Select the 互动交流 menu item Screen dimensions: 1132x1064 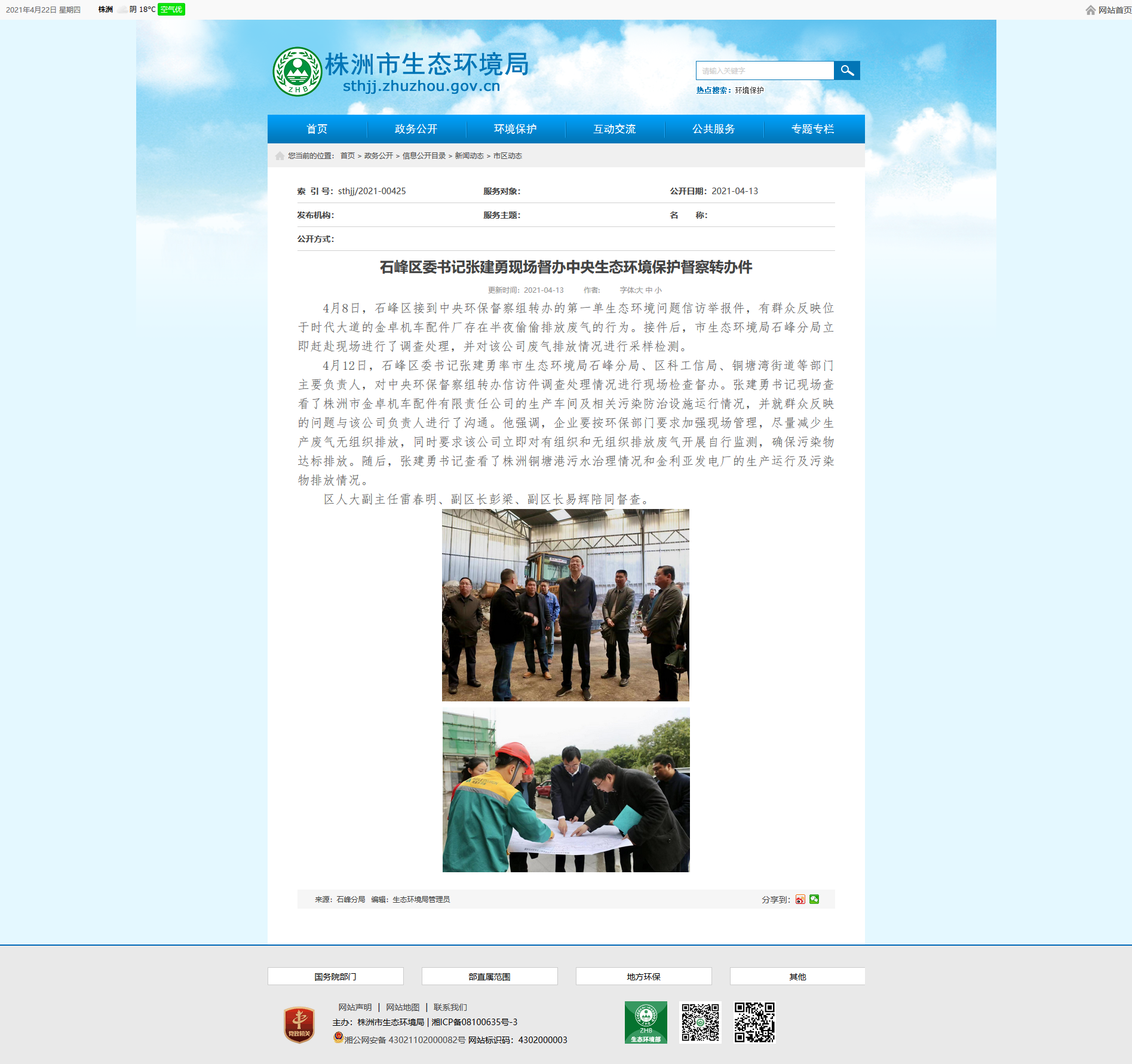(x=615, y=129)
